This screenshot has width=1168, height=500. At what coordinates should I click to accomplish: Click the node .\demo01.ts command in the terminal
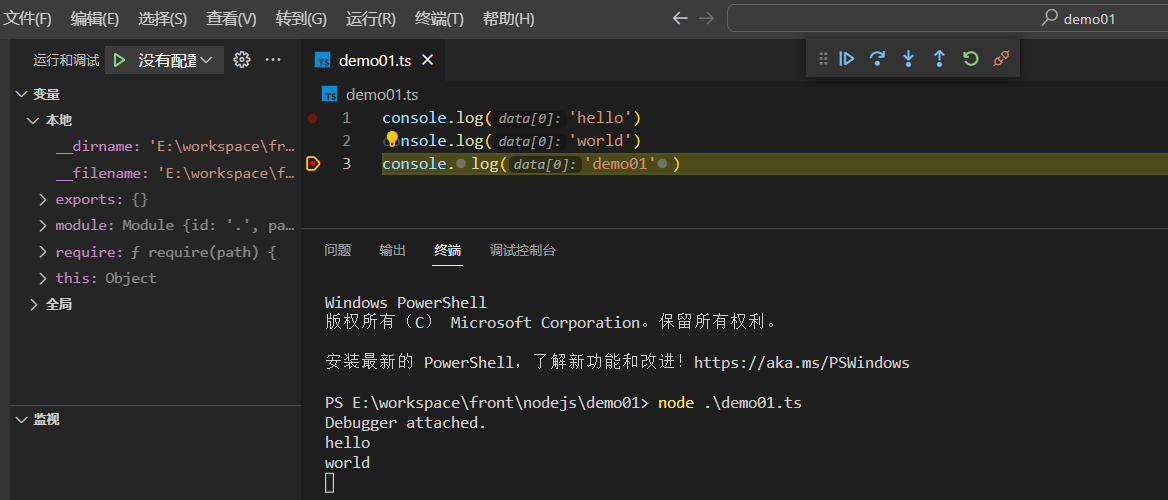(x=730, y=403)
